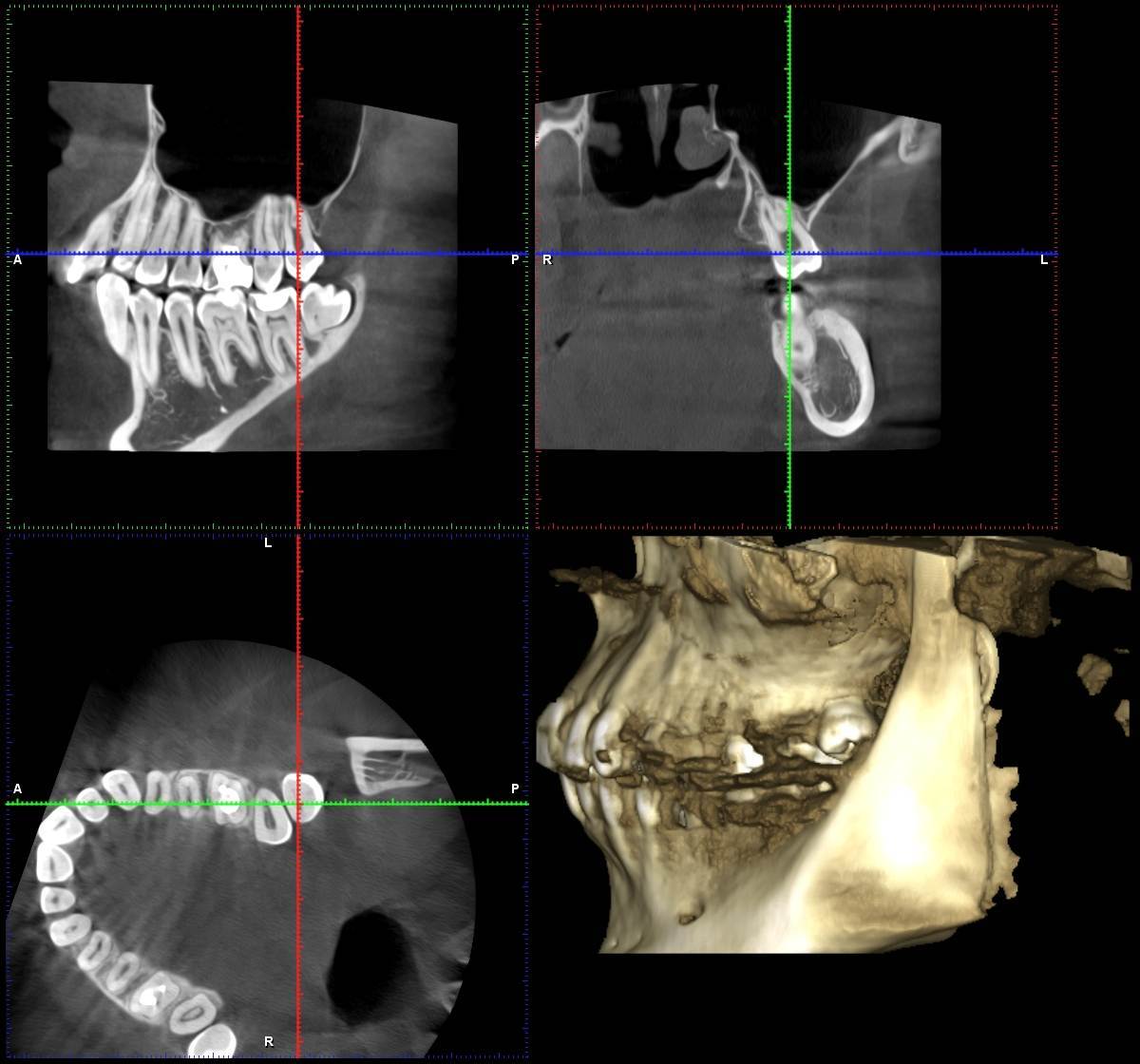Click the 'P' posterior label in axial view
1140x1064 pixels.
tap(515, 788)
